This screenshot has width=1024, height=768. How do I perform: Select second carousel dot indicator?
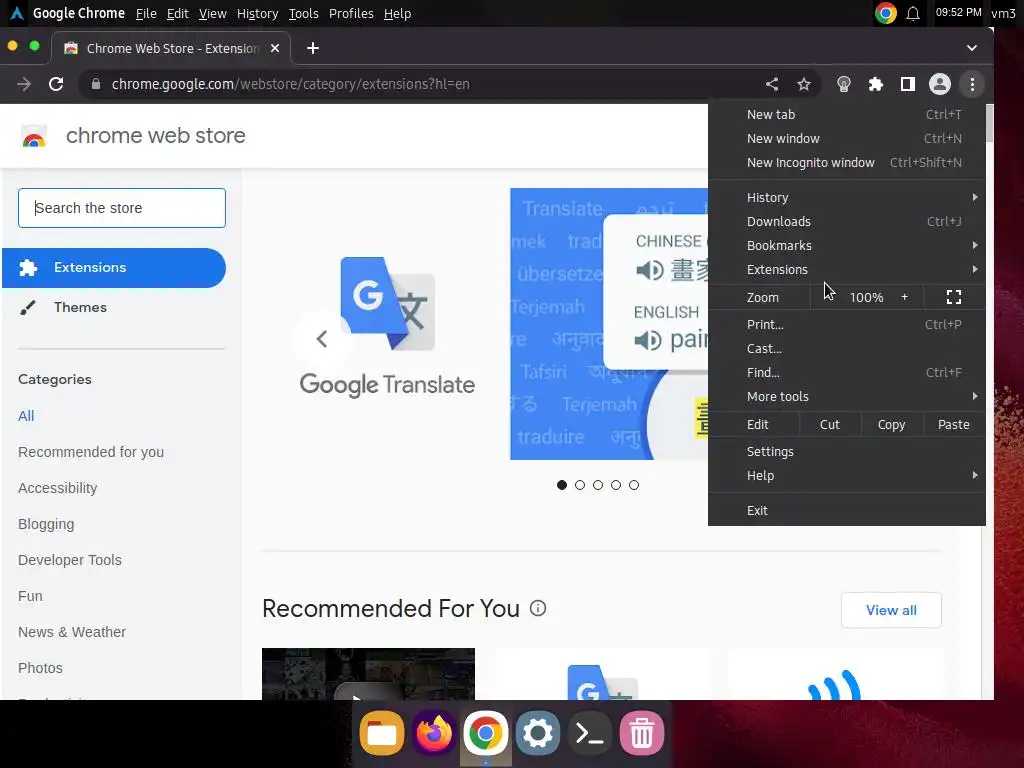click(580, 485)
